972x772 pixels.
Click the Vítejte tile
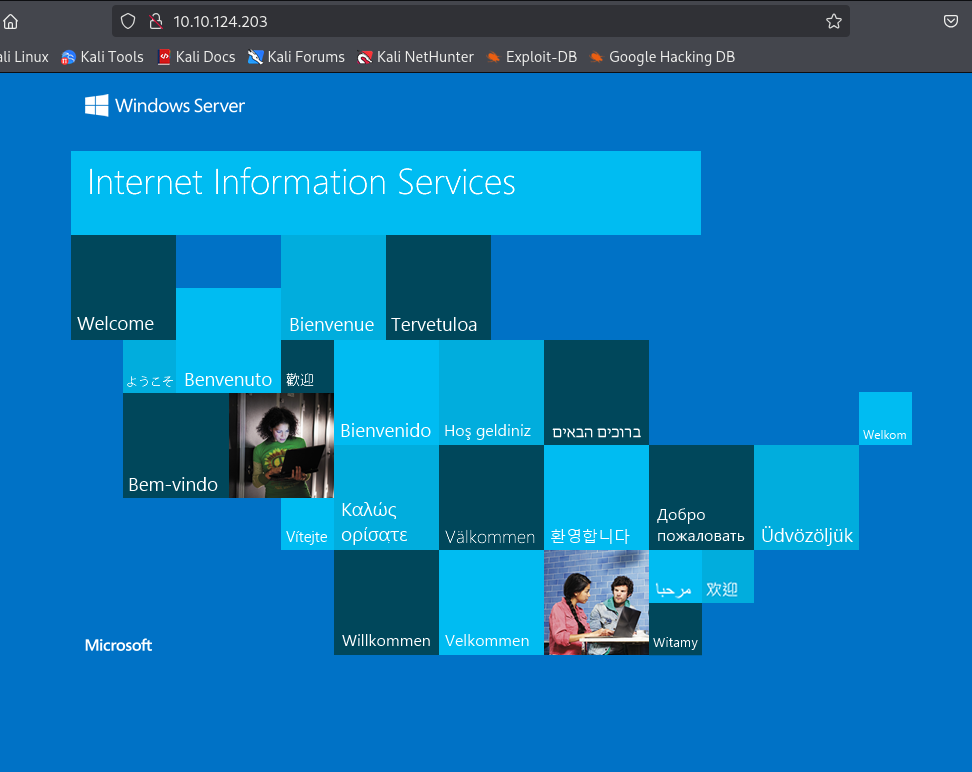[x=307, y=524]
